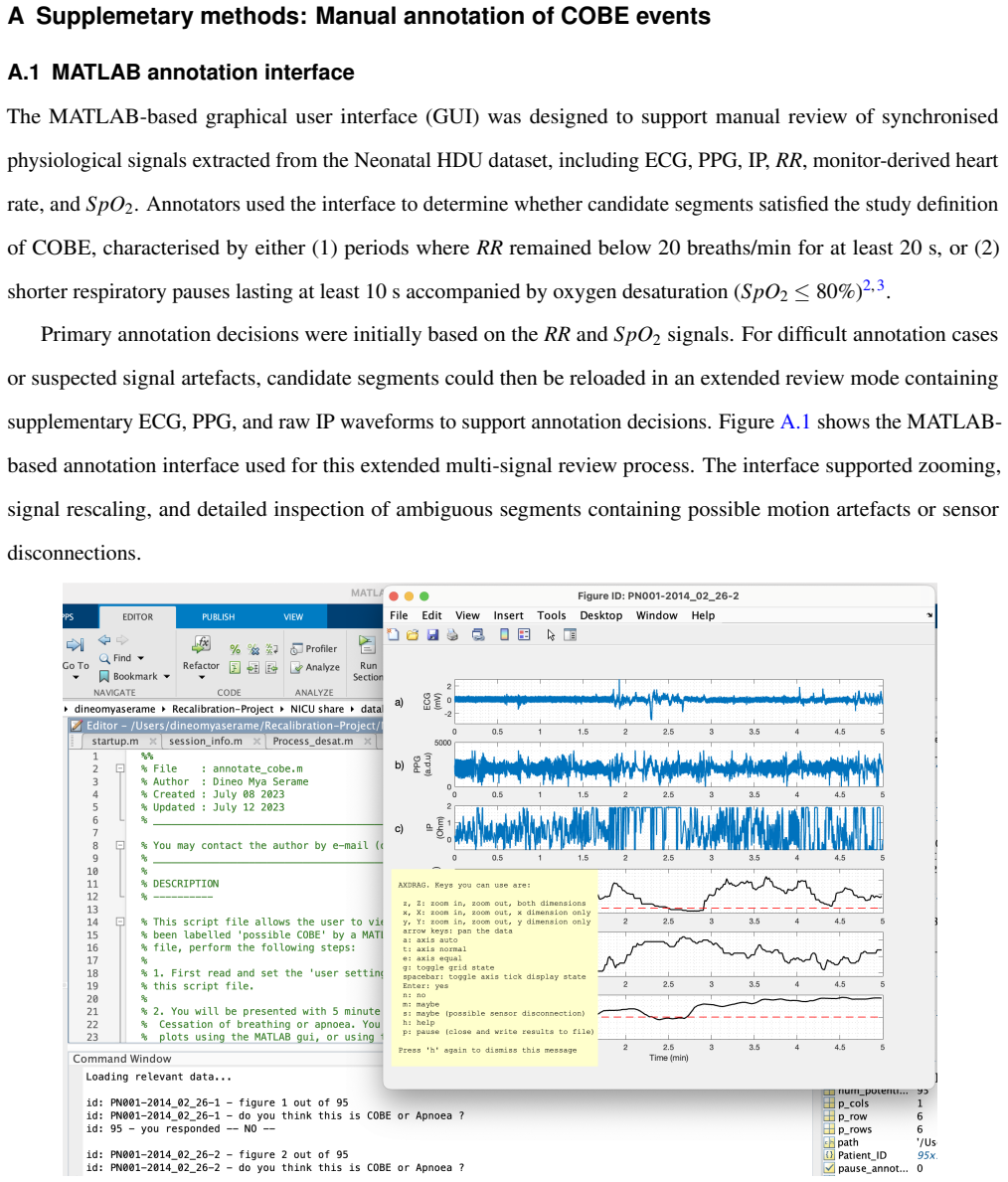Click breadcrumb arrow before Recalibration-Project
This screenshot has height=1182, width=1008.
click(164, 710)
